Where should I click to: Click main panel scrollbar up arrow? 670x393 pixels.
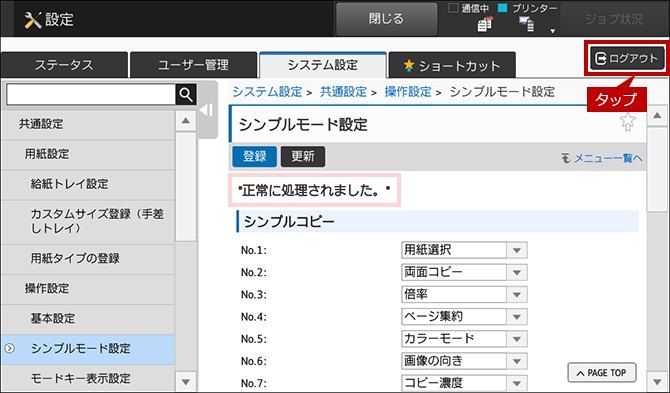pos(658,116)
